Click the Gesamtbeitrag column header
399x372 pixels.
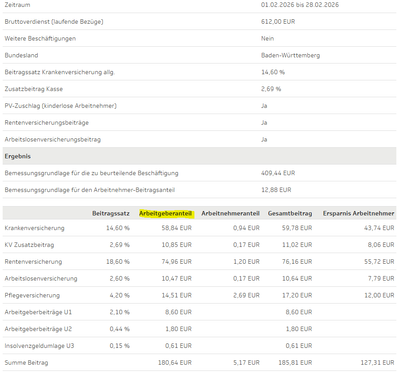pos(290,214)
